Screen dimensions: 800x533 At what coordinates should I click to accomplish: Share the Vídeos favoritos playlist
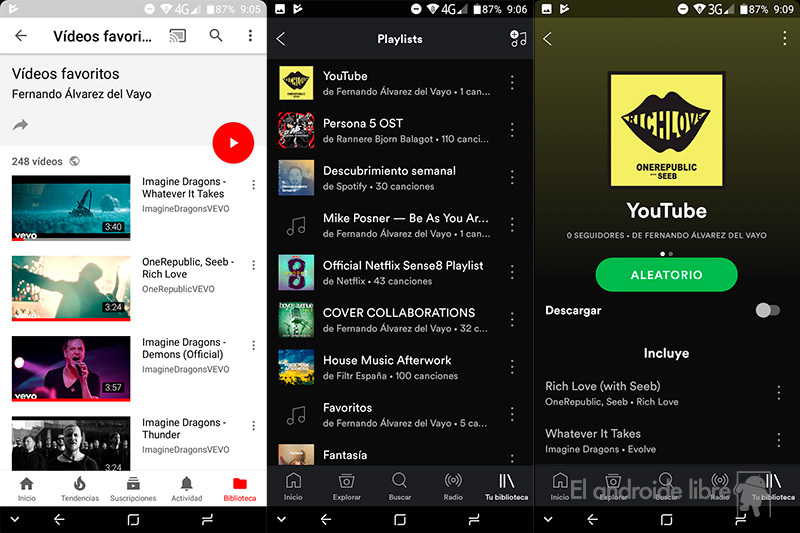pyautogui.click(x=20, y=124)
